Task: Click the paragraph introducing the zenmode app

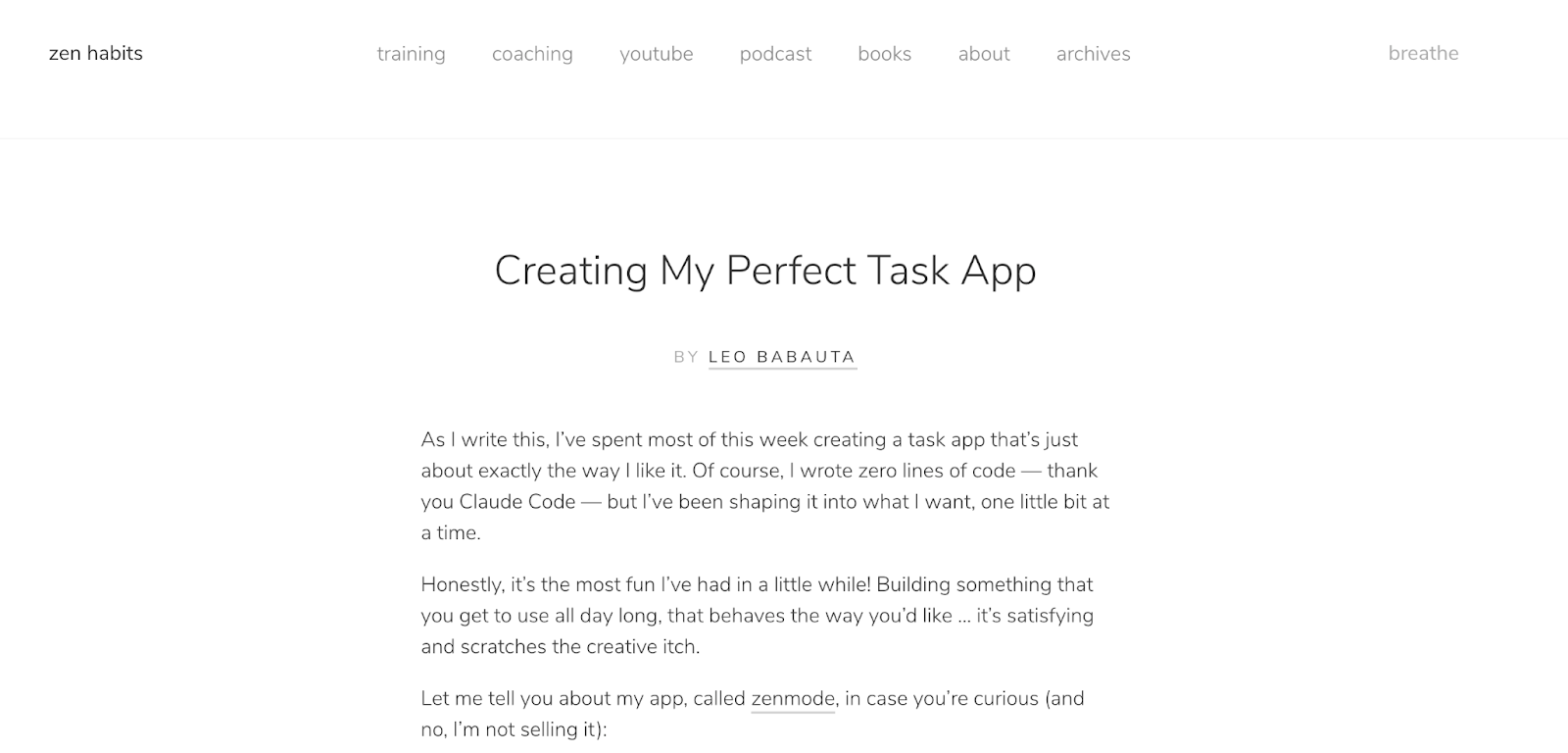Action: point(752,714)
